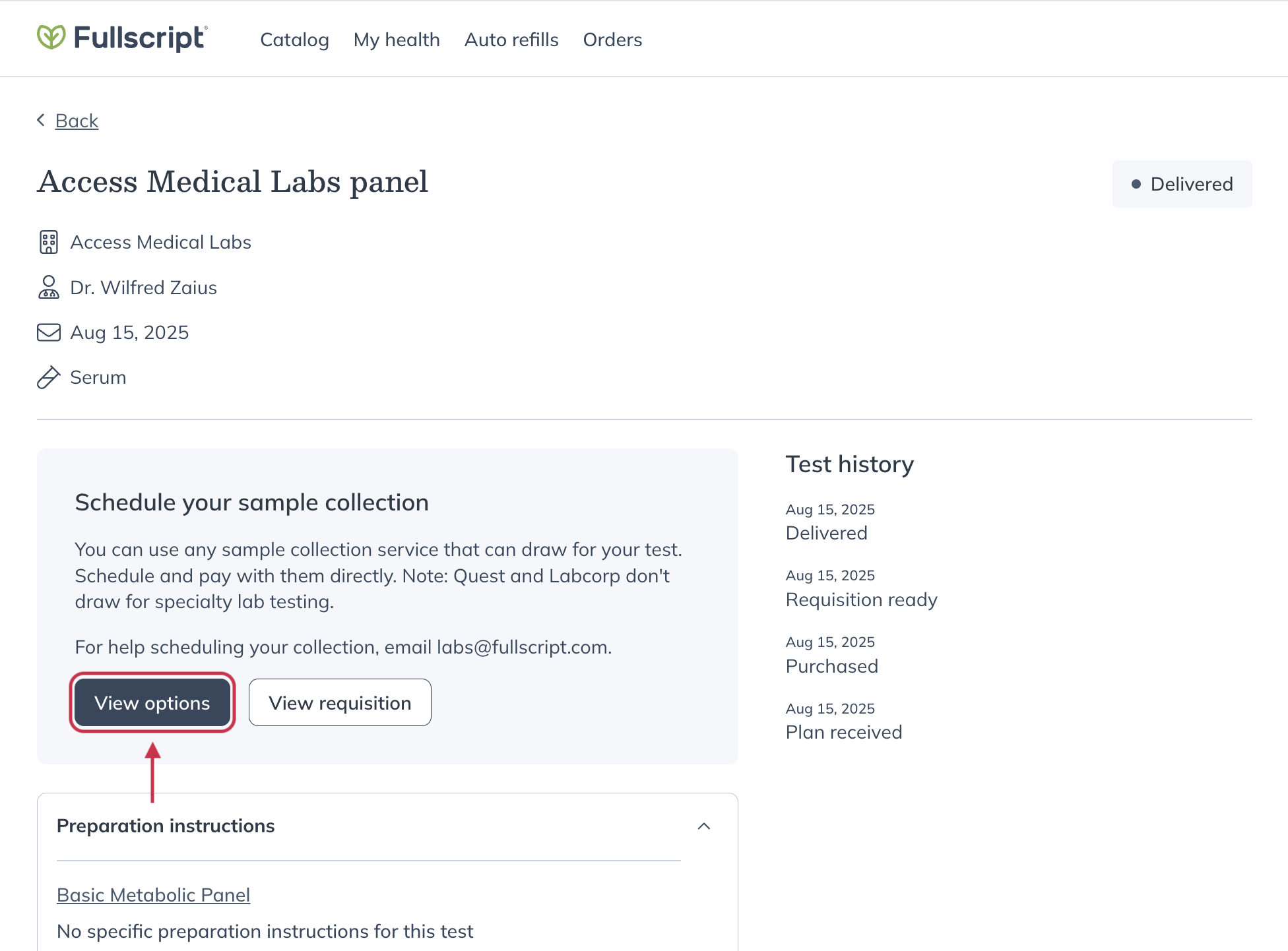
Task: Click the Serum test tube icon
Action: tap(49, 377)
